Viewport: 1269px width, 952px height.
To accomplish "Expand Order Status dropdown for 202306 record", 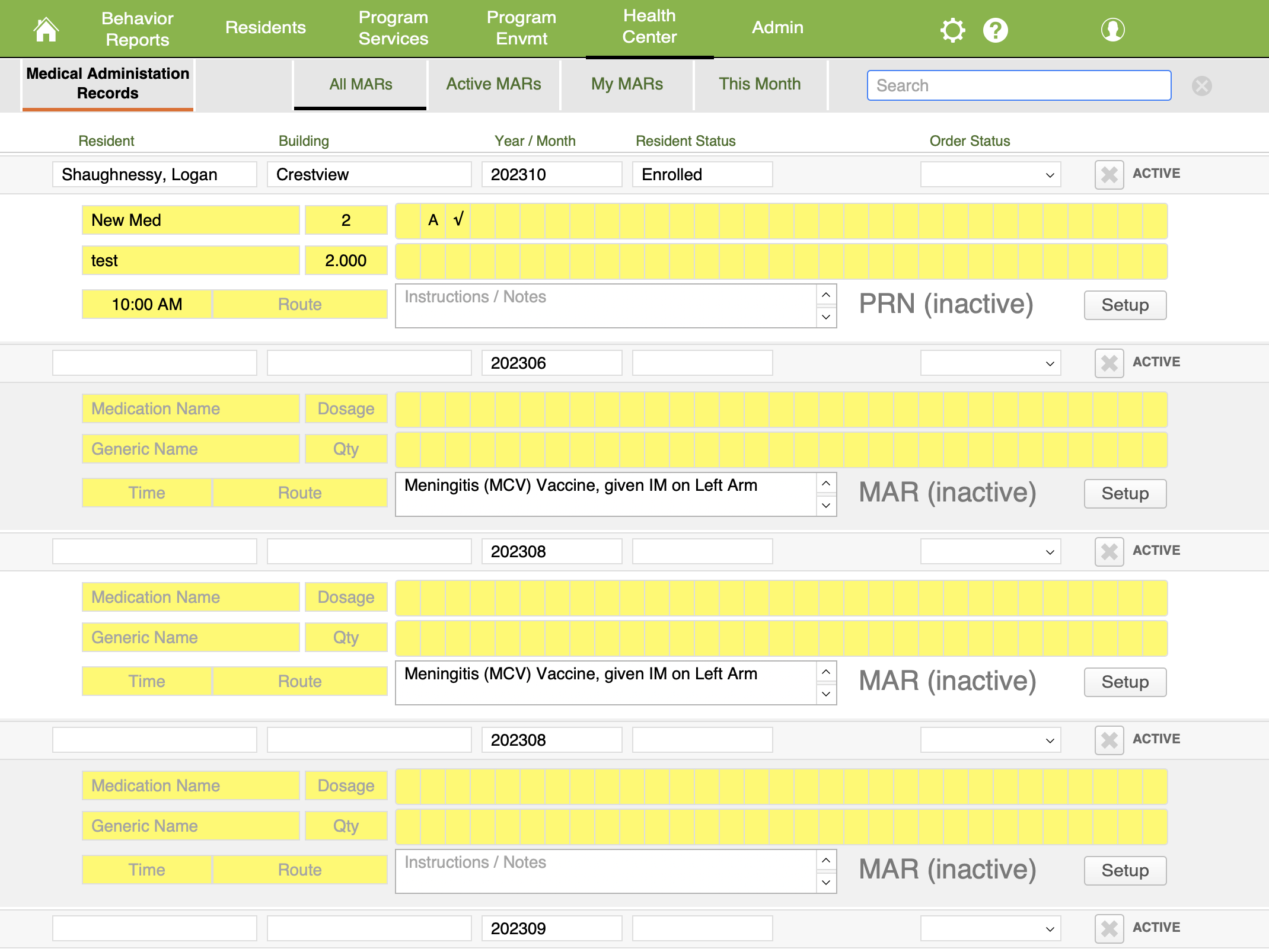I will (x=990, y=363).
